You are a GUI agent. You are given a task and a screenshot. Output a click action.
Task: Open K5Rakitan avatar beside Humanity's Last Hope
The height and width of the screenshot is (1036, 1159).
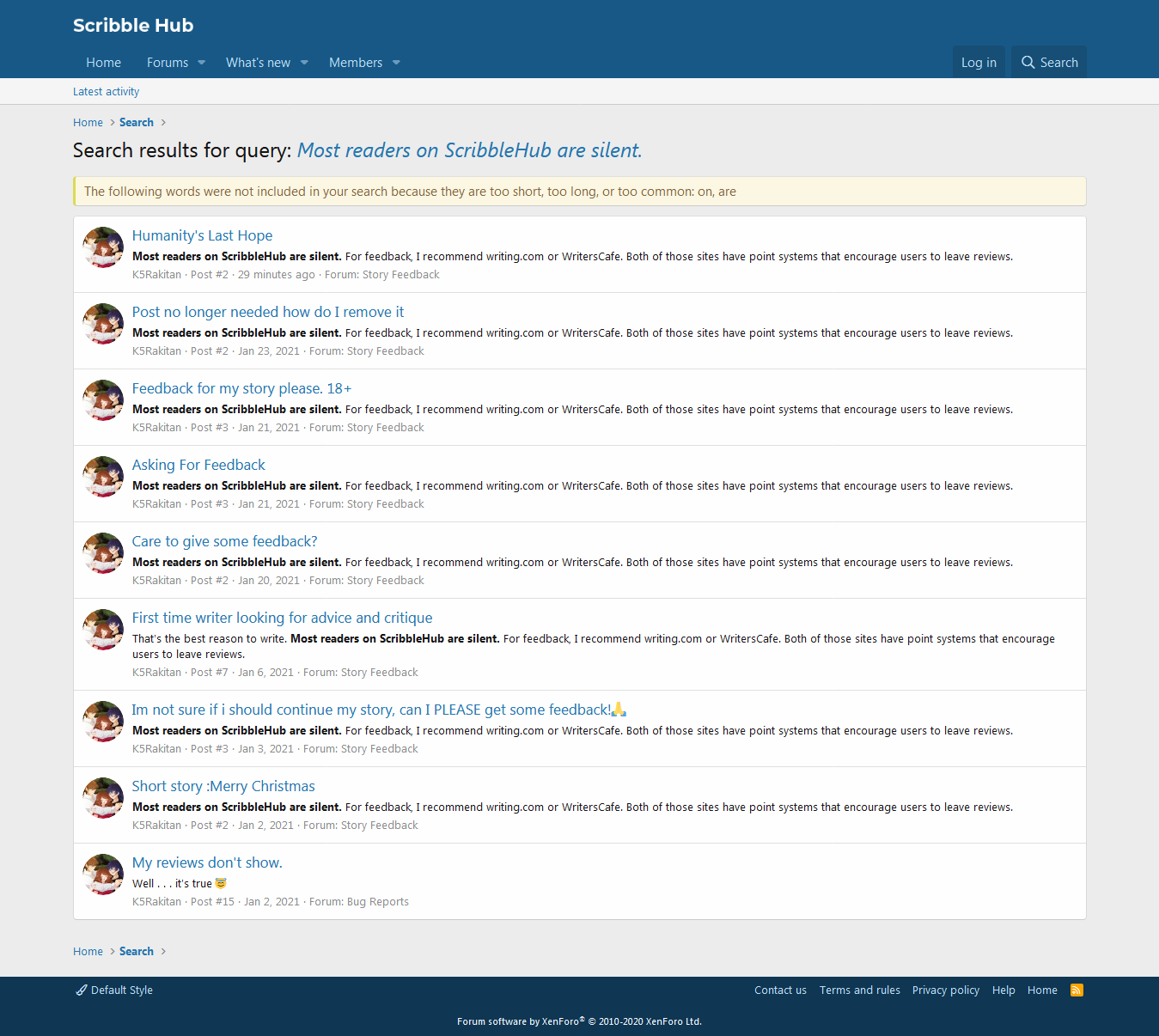103,247
